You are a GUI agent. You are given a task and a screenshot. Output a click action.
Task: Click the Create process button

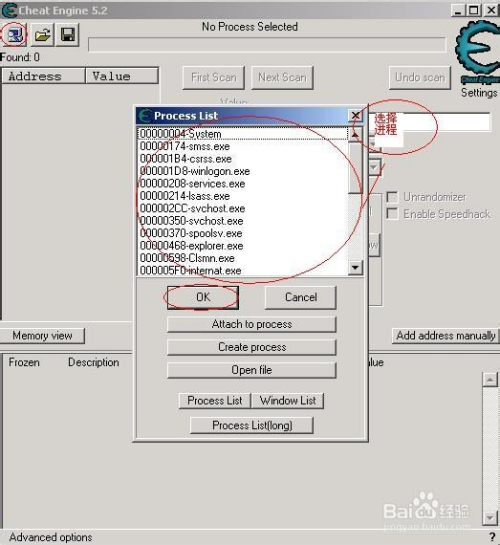pyautogui.click(x=252, y=347)
